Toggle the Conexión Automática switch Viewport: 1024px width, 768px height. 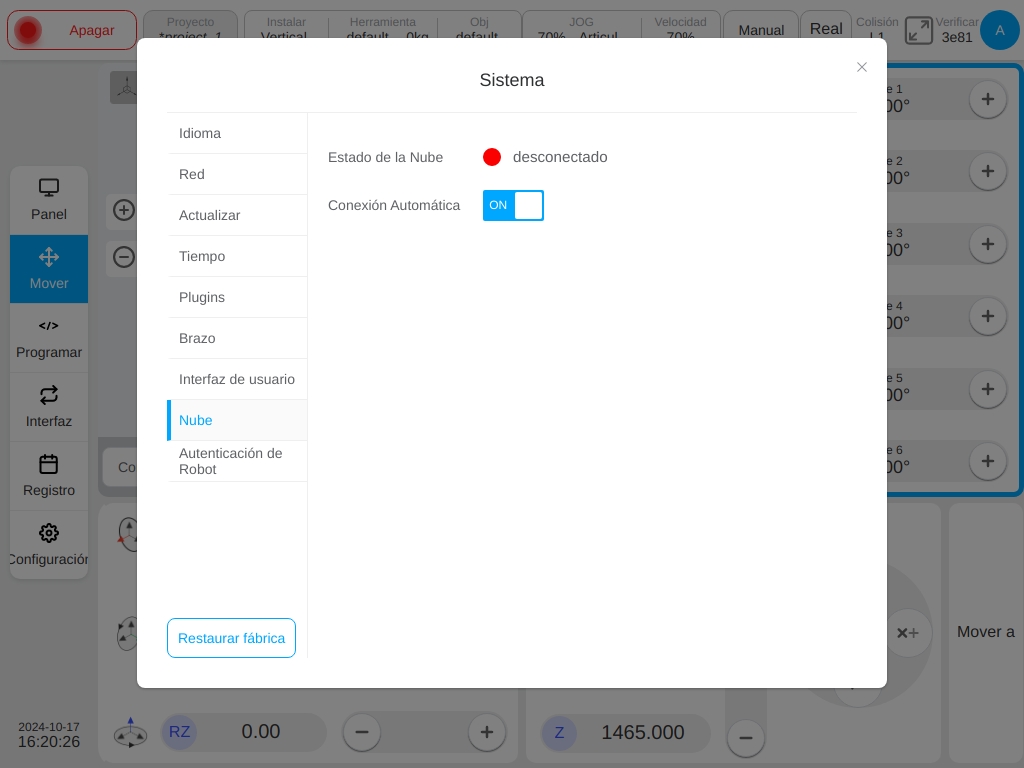pyautogui.click(x=513, y=205)
